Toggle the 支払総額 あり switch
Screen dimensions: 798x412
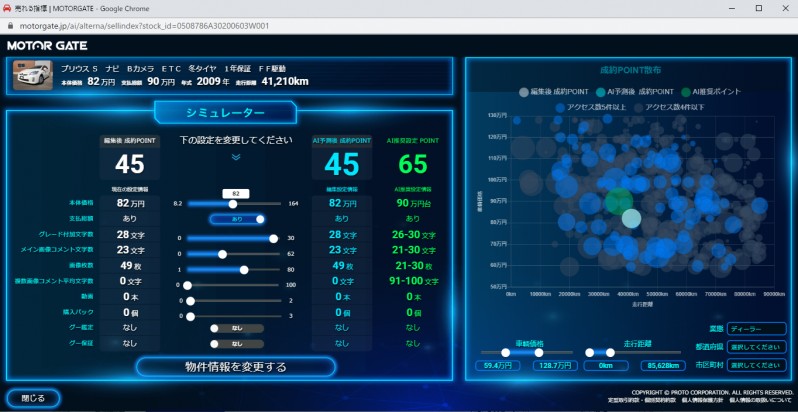pyautogui.click(x=237, y=219)
